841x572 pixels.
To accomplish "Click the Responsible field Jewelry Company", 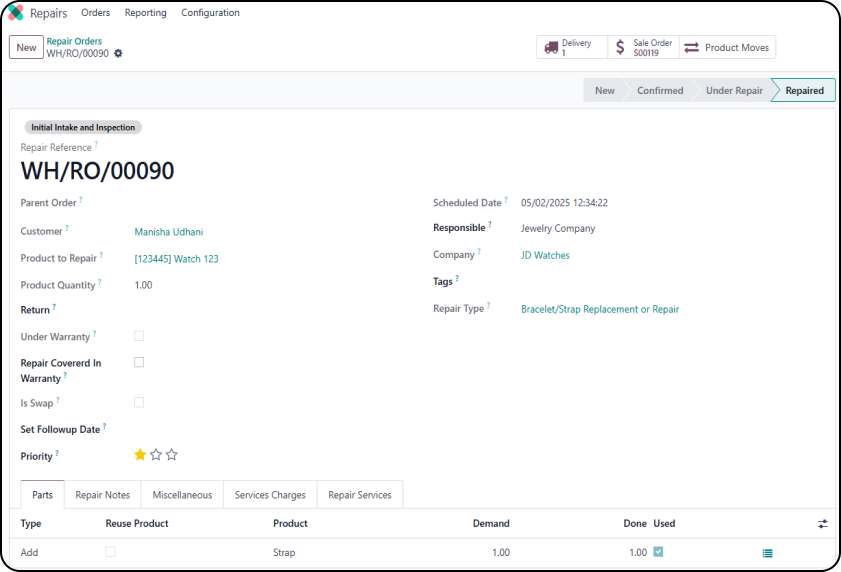I will coord(558,229).
